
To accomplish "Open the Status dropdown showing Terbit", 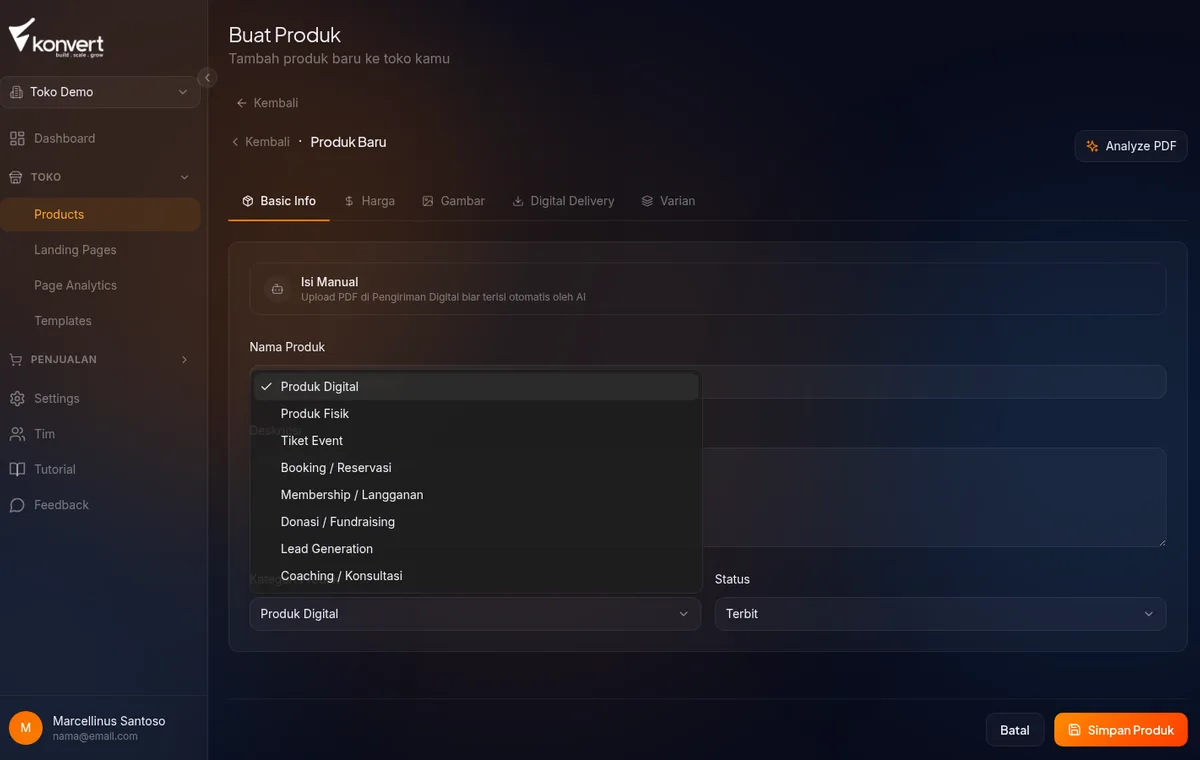I will [x=940, y=614].
